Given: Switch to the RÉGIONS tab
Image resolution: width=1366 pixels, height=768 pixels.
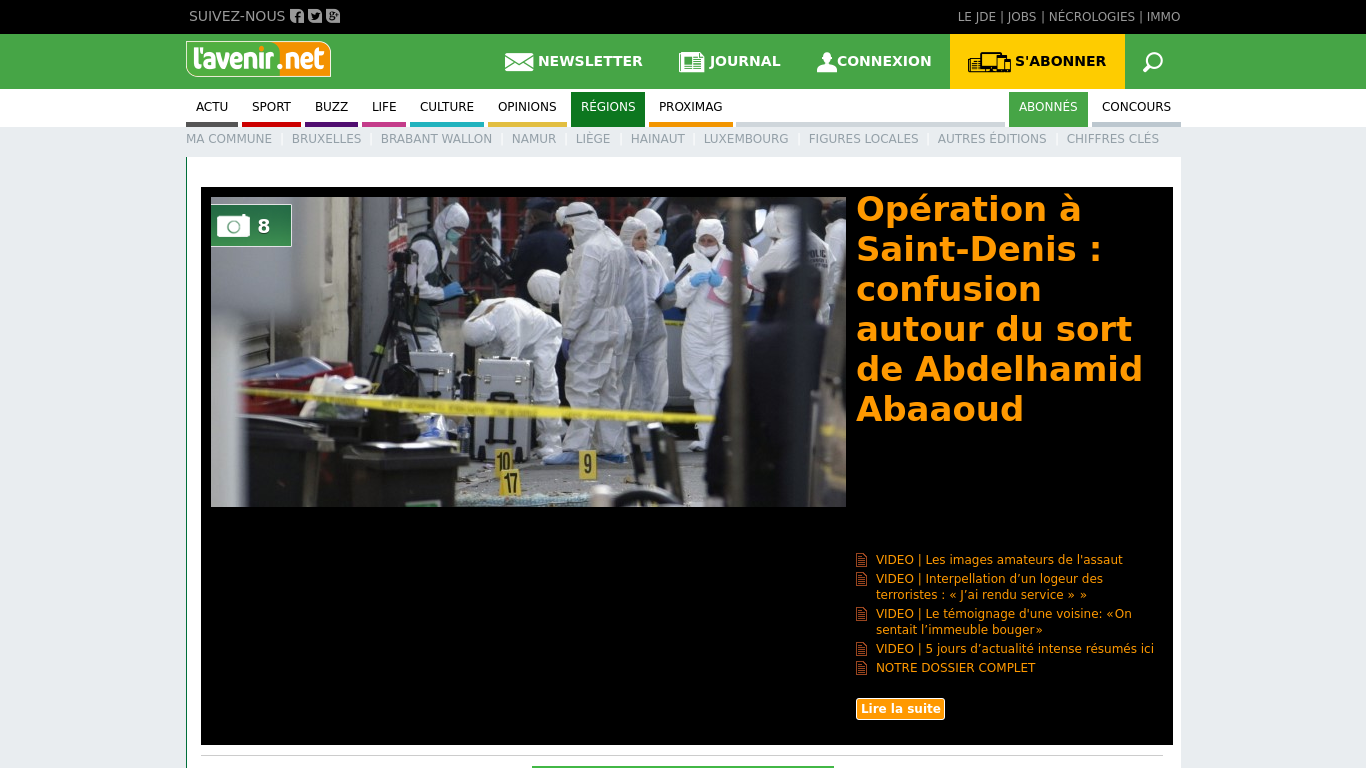Looking at the screenshot, I should click(x=607, y=107).
